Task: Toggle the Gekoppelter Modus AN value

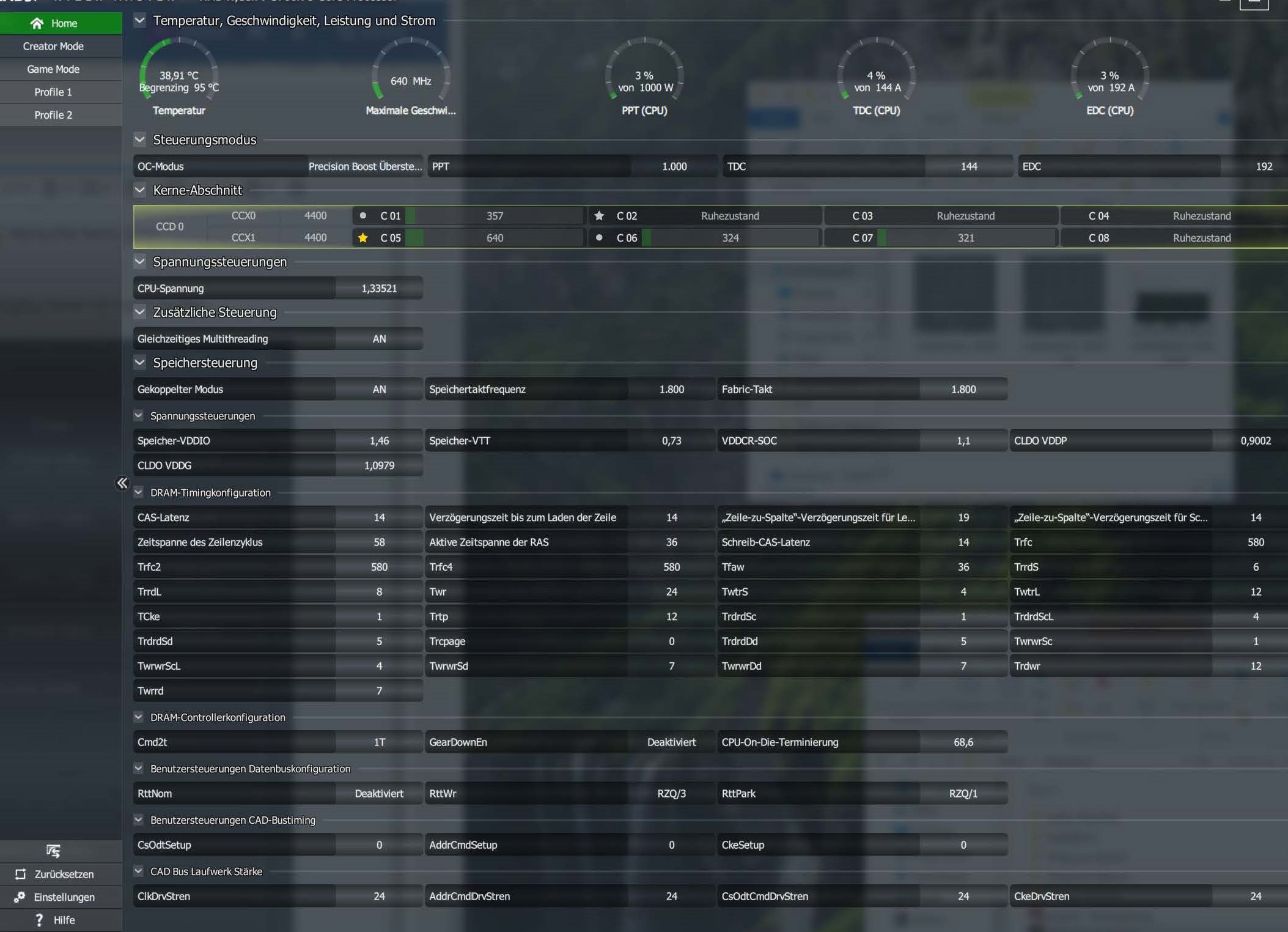Action: 379,390
